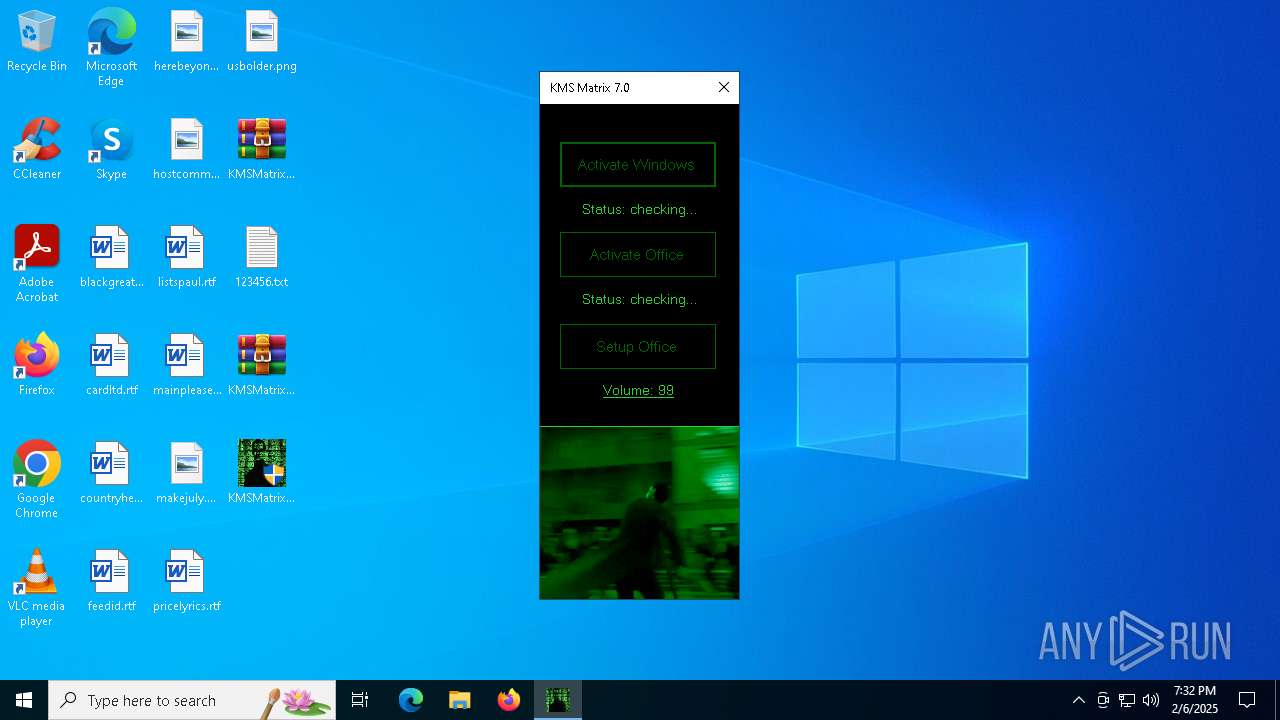1280x720 pixels.
Task: Open File Explorer from the taskbar
Action: click(x=460, y=700)
